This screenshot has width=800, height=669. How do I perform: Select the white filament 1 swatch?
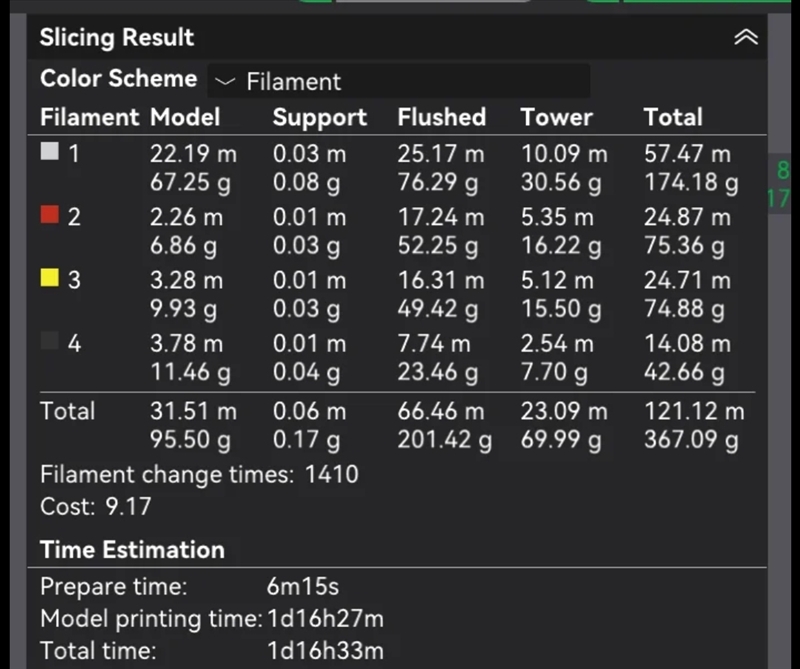[49, 153]
